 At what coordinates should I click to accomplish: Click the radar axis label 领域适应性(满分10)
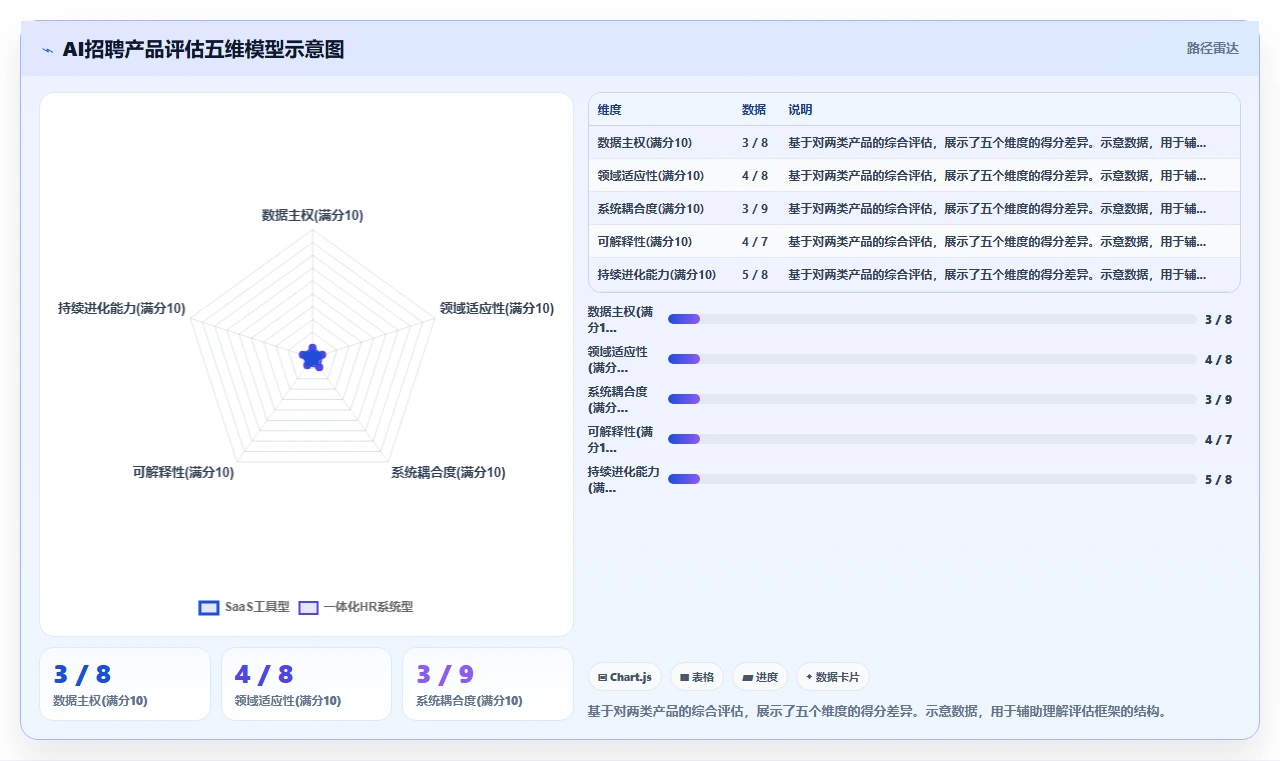click(x=497, y=309)
